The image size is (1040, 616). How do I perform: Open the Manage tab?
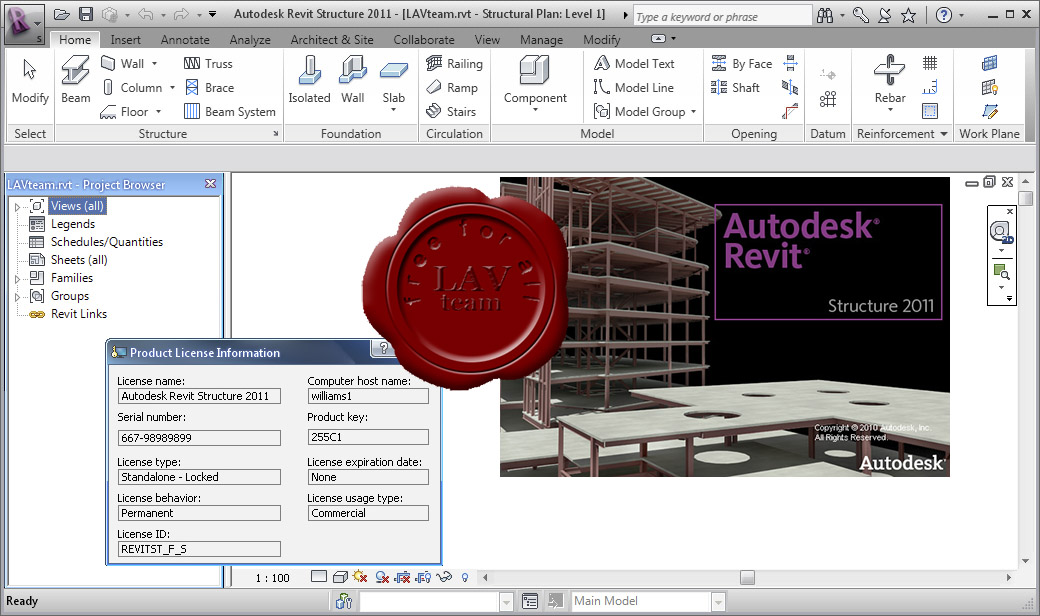(x=541, y=40)
